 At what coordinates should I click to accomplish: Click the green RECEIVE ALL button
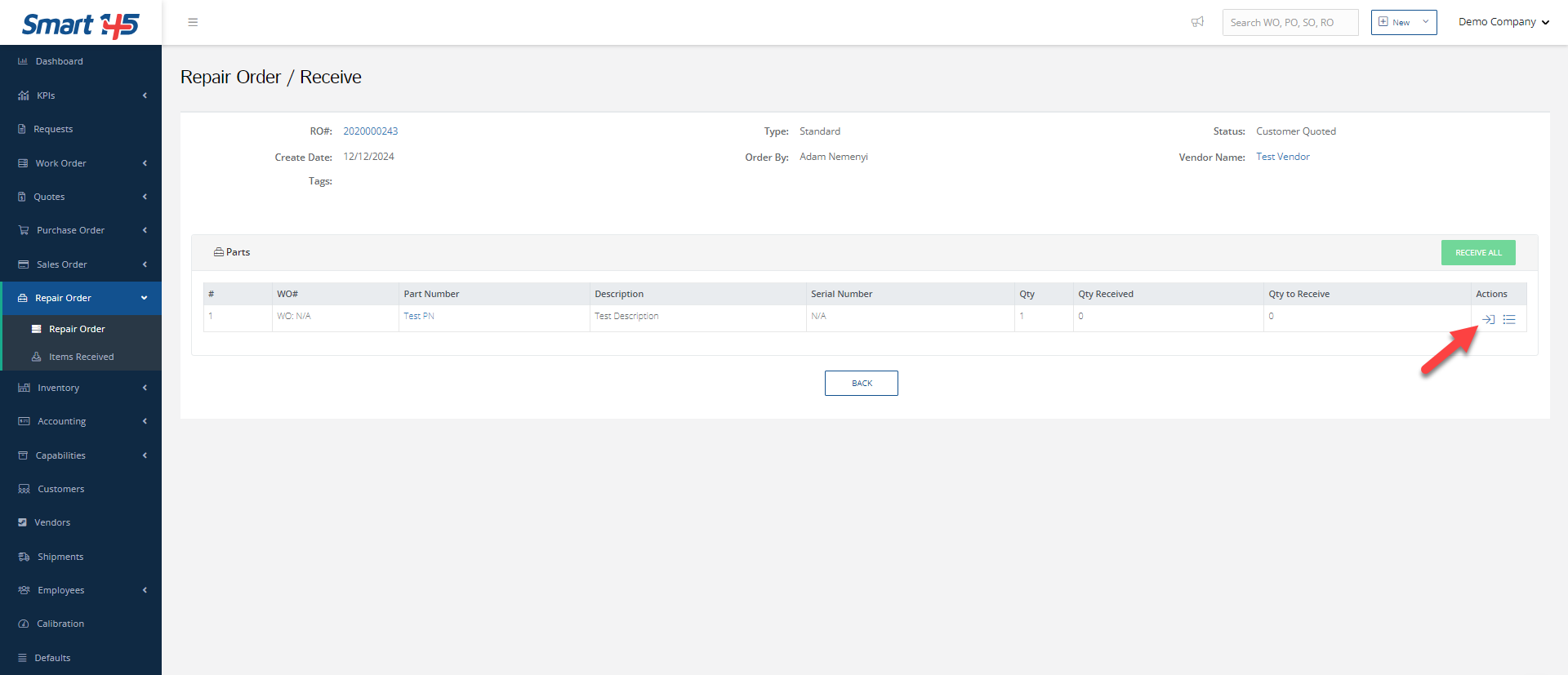[1478, 252]
